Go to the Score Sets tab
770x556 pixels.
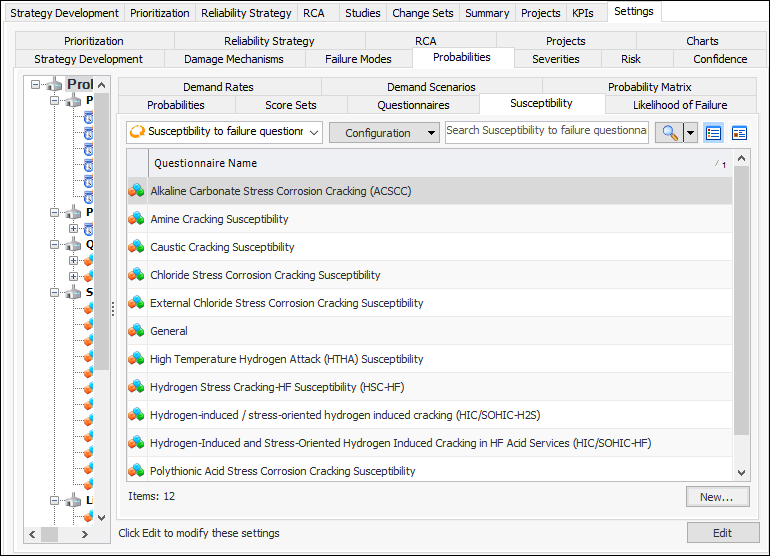point(290,105)
